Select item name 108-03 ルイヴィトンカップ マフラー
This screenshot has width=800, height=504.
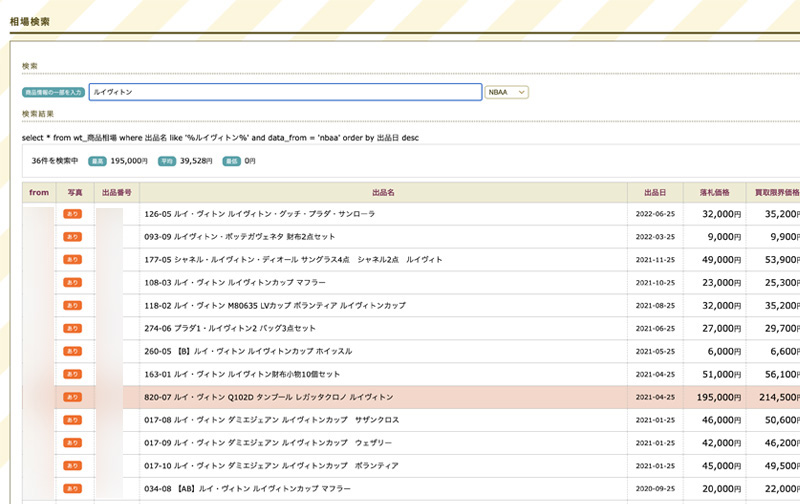(x=235, y=283)
